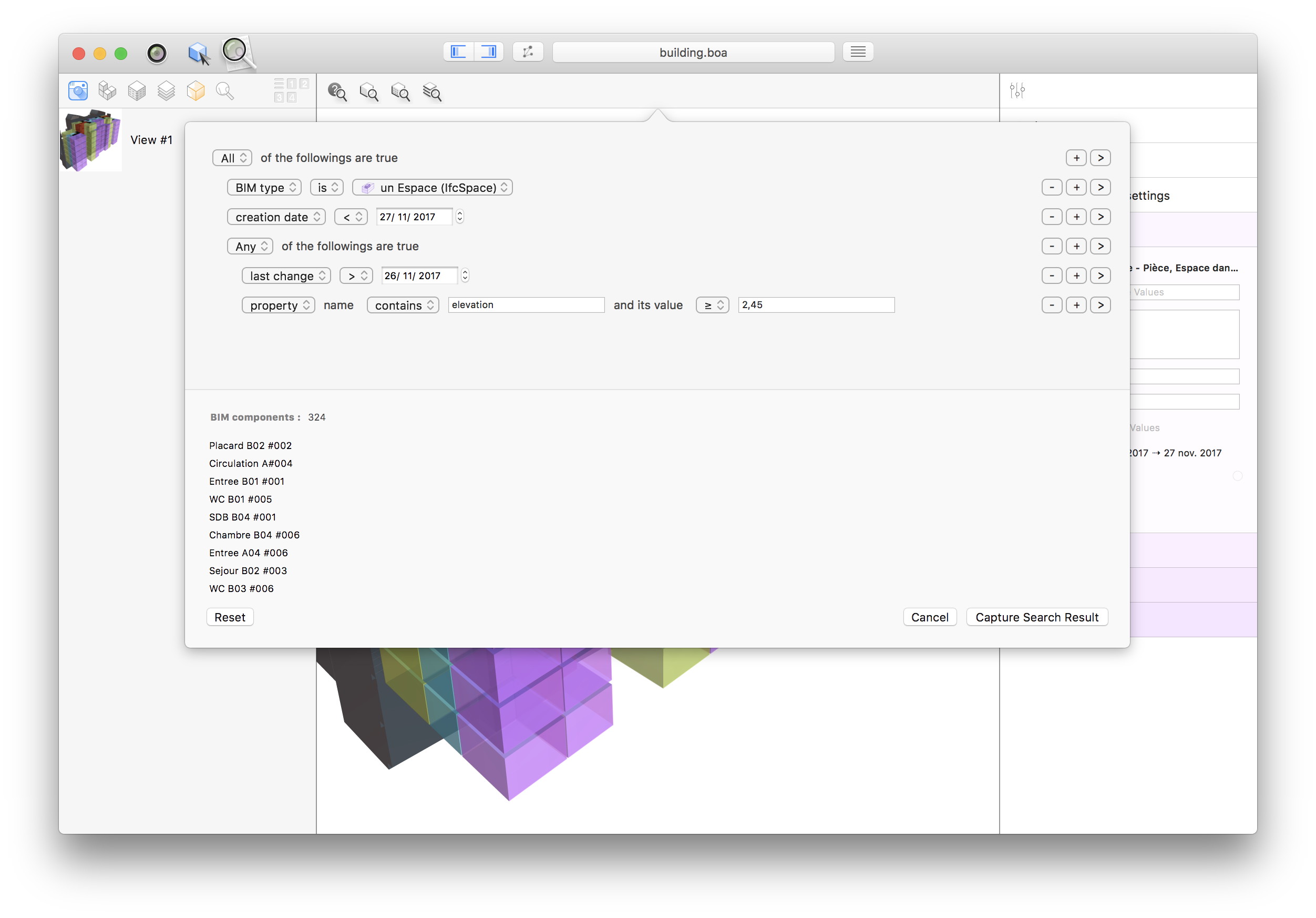Click Capture Search Result button
This screenshot has height=918, width=1316.
coord(1037,618)
